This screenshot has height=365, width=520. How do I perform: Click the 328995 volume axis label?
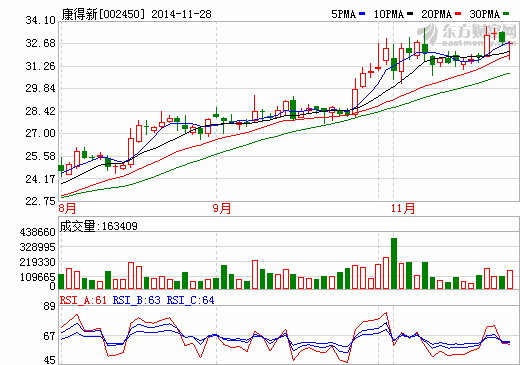[x=38, y=247]
